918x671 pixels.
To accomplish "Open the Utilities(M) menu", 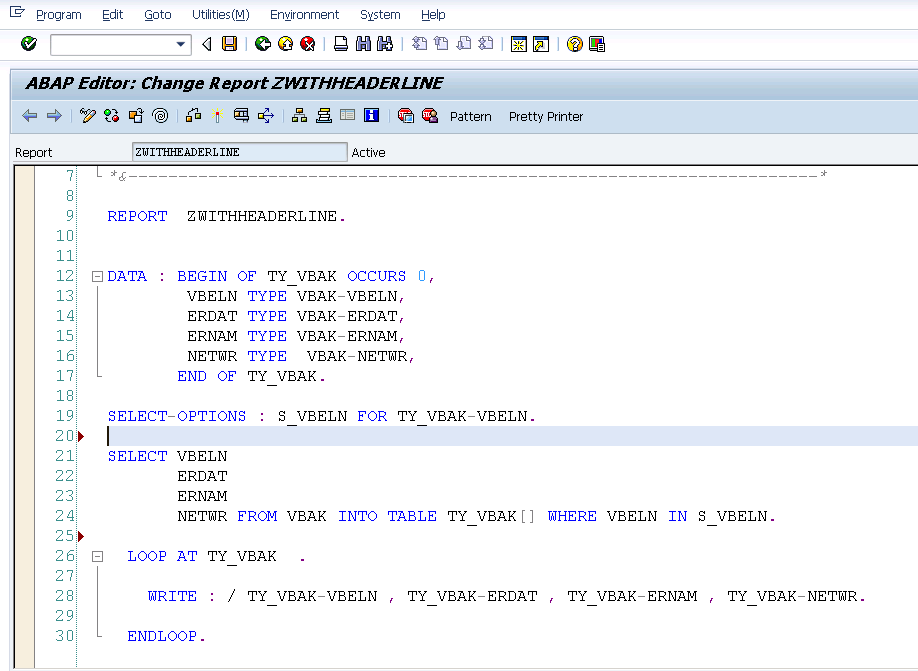I will click(220, 14).
